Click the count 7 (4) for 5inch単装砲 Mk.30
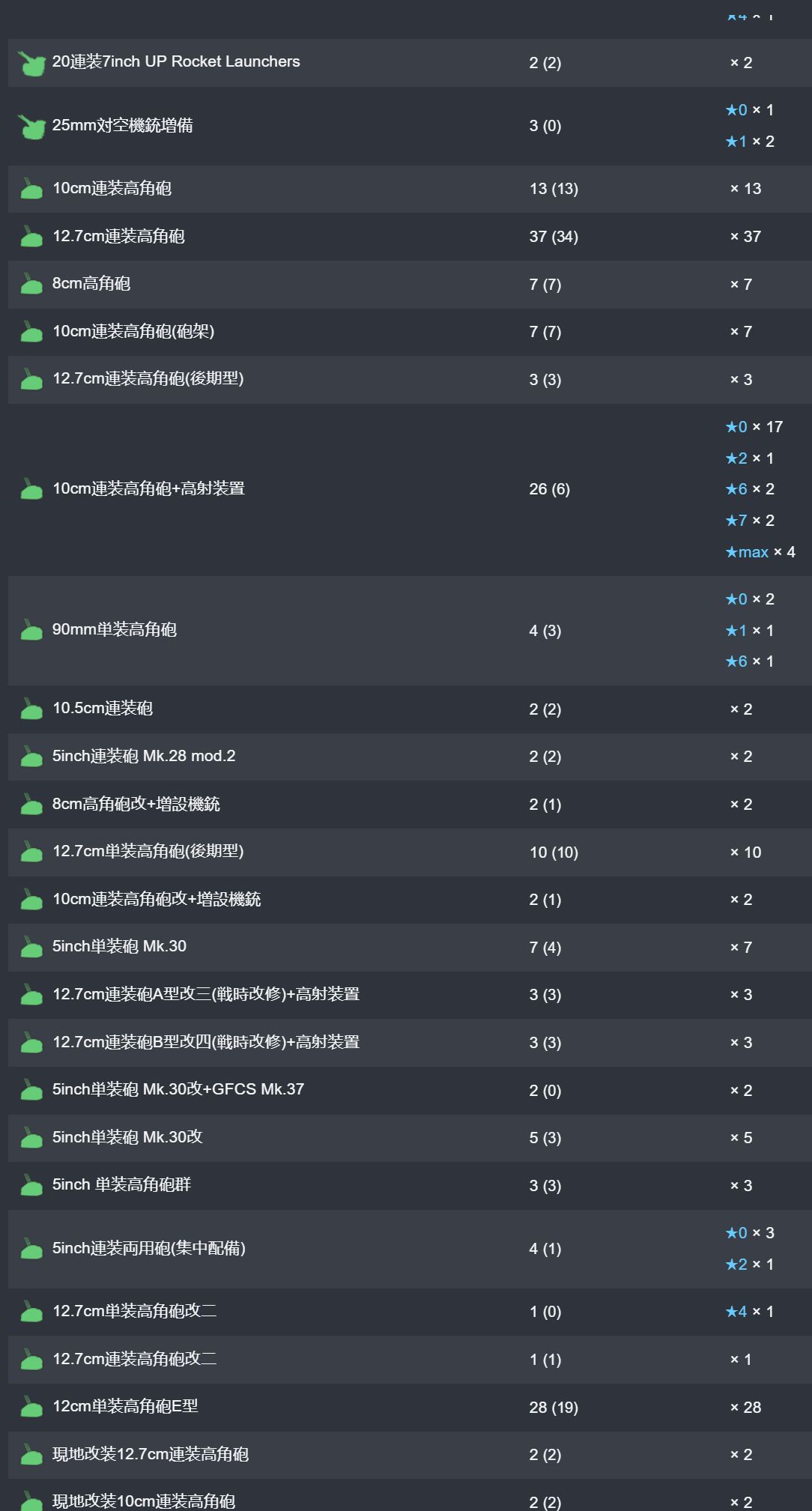812x1511 pixels. [545, 948]
